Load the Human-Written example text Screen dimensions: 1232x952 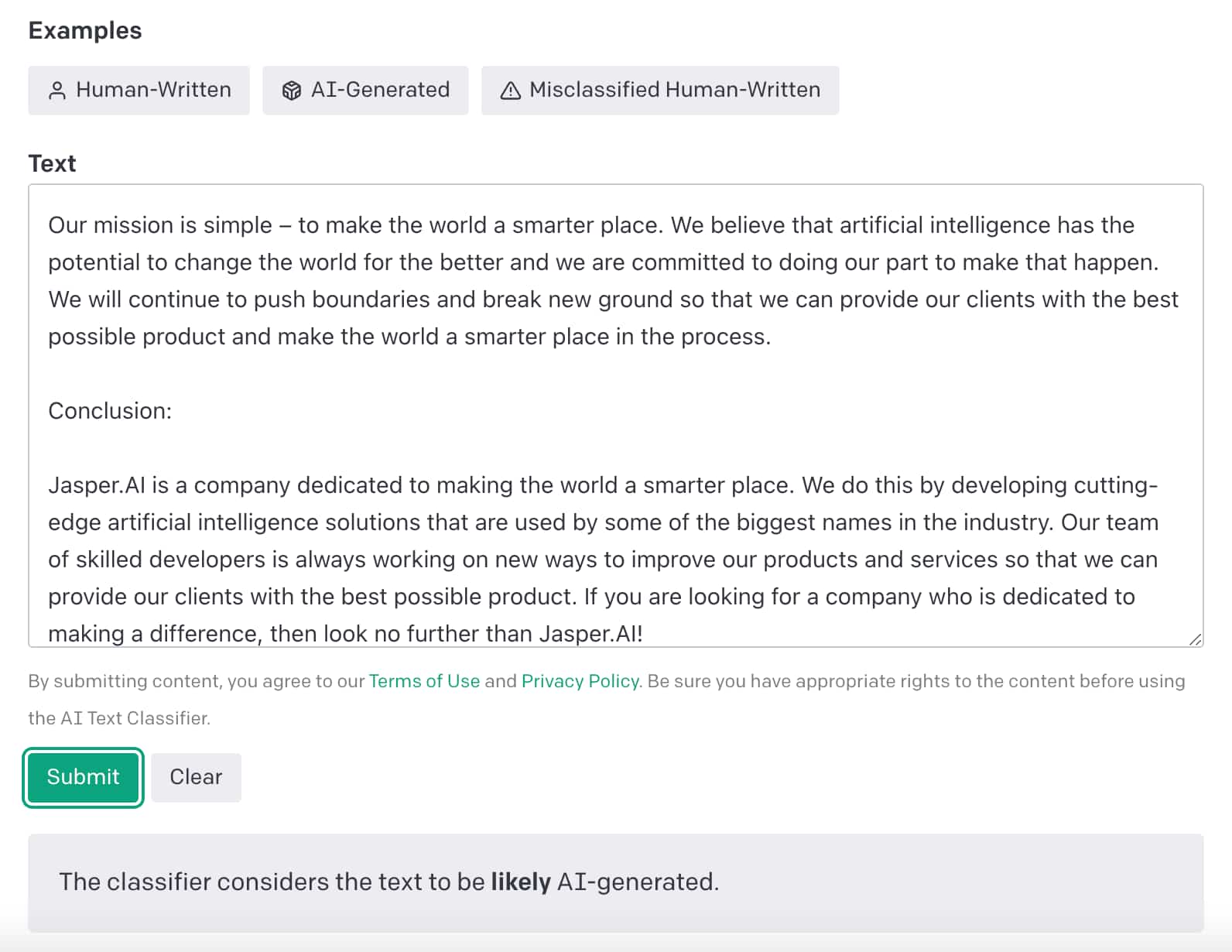138,91
